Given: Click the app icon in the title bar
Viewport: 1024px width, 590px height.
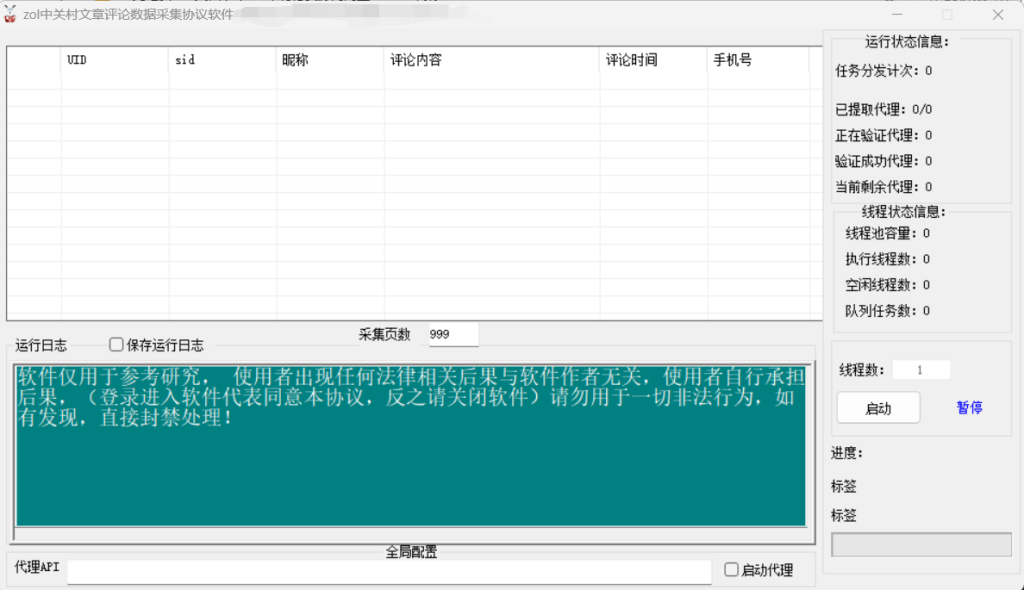Looking at the screenshot, I should click(x=11, y=14).
